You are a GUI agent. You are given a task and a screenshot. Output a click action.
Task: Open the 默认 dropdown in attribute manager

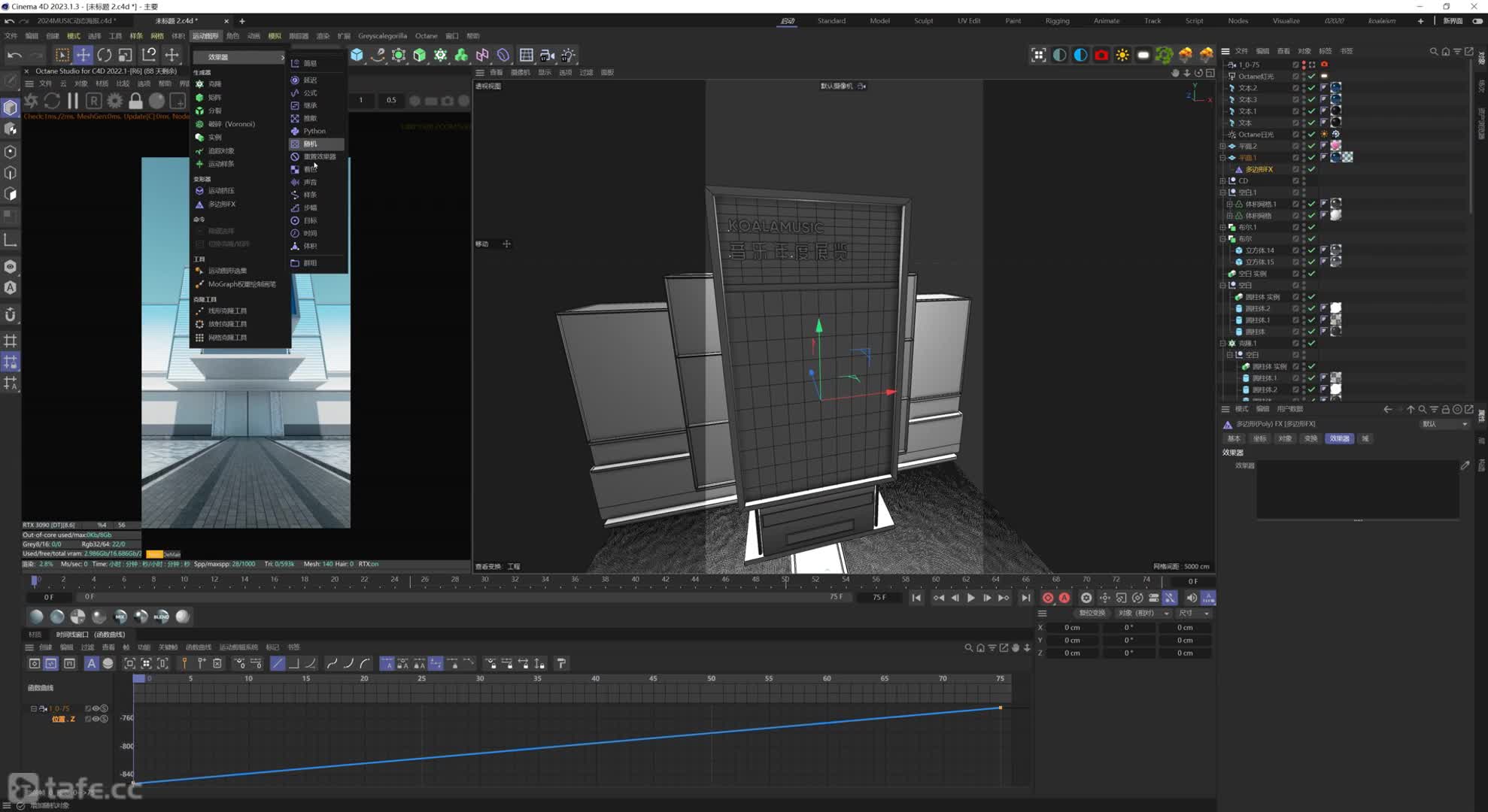click(x=1444, y=424)
